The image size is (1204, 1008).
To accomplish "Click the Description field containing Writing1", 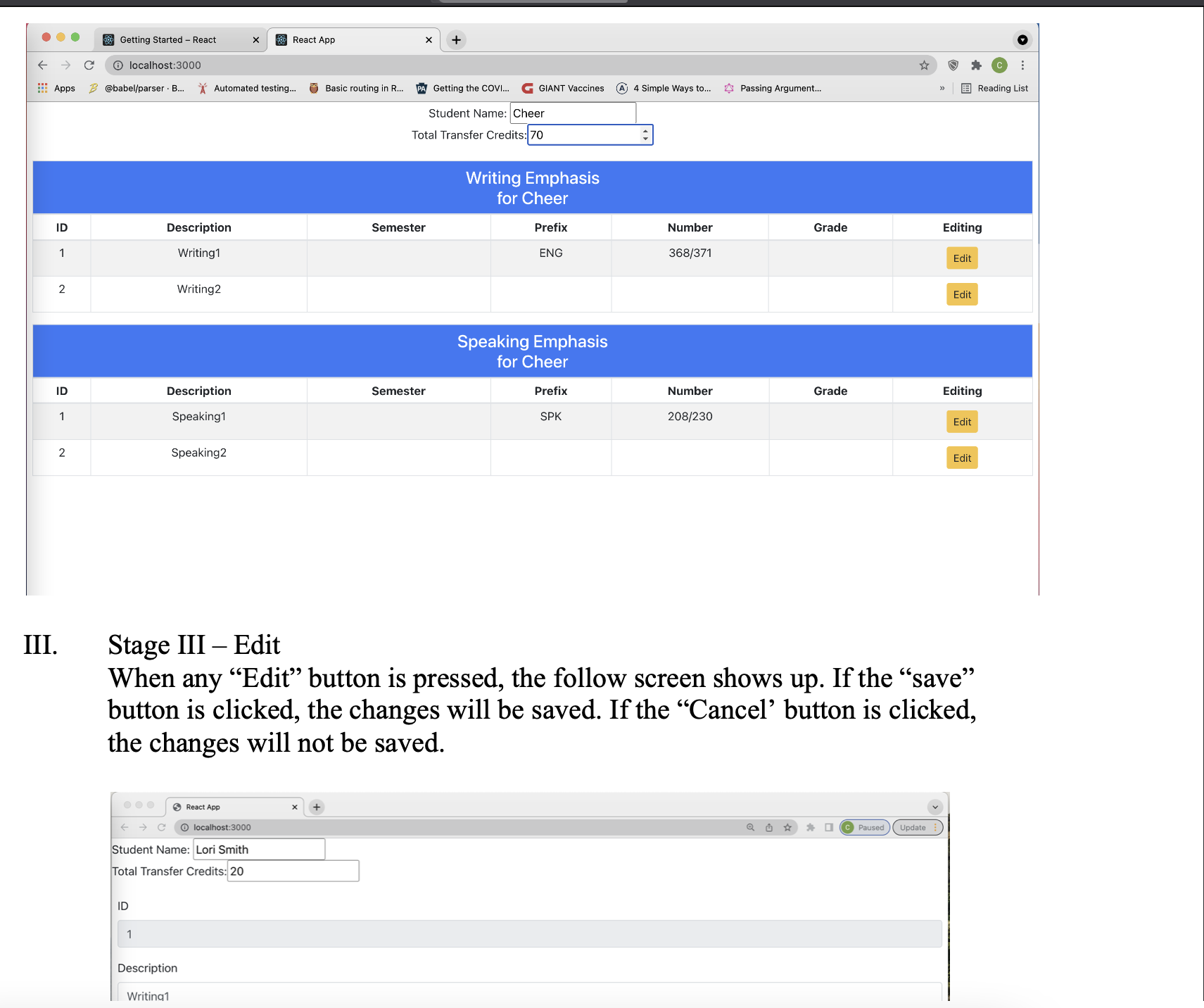I will pos(530,993).
